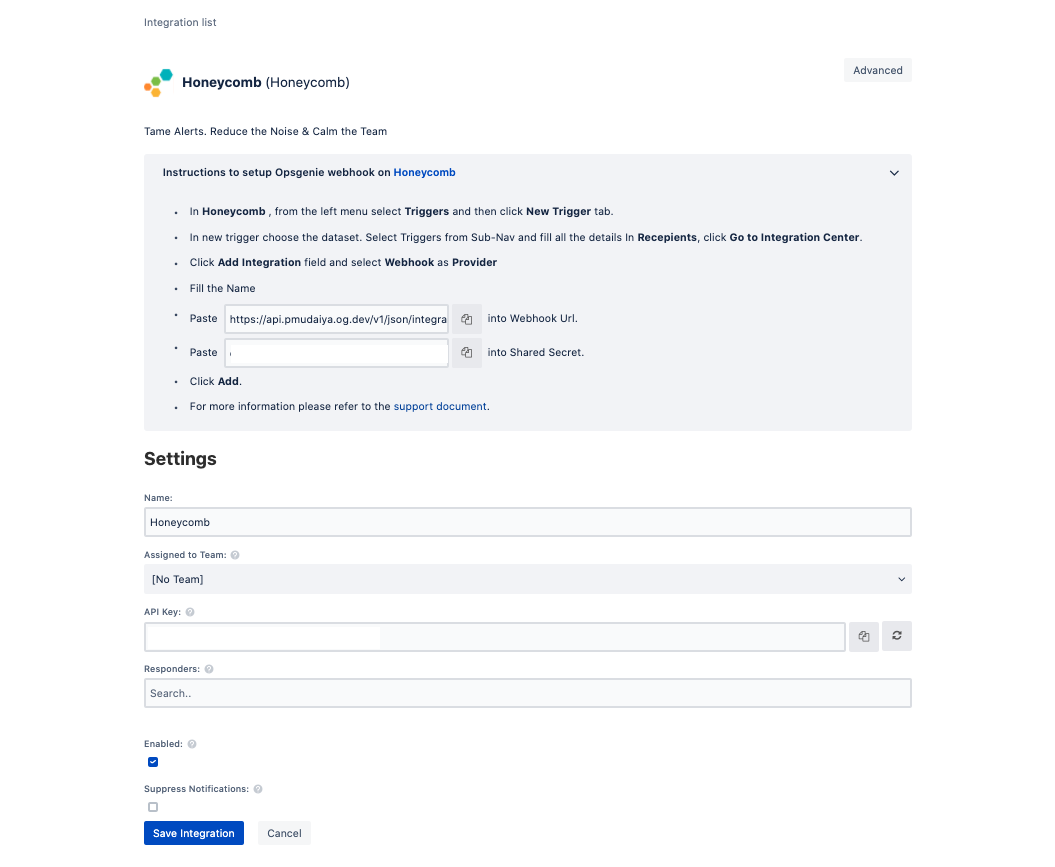Click the Webhook URL text field
Screen dimensions: 1055x867
[336, 319]
